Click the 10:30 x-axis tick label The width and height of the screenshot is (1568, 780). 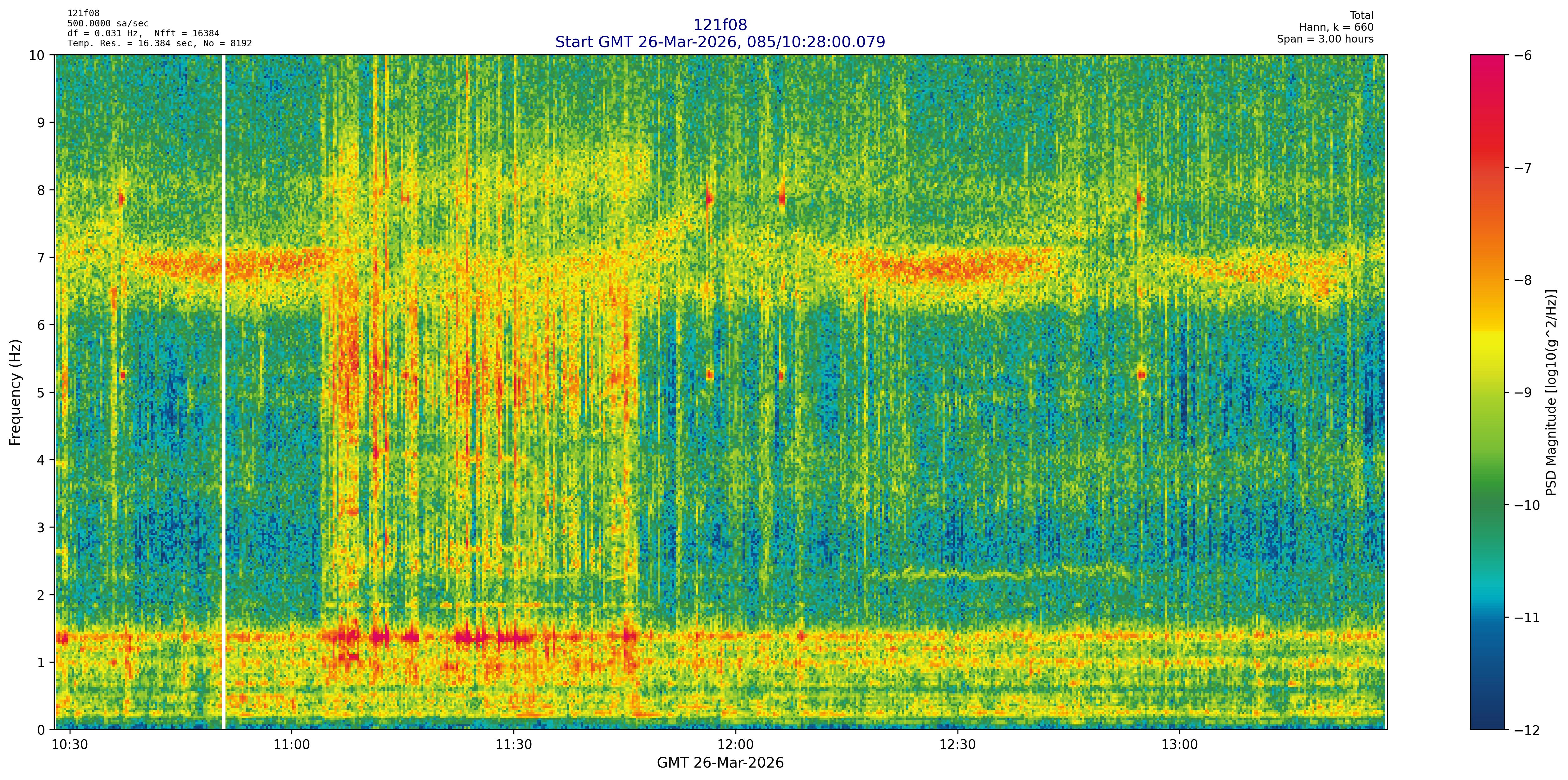click(x=70, y=745)
